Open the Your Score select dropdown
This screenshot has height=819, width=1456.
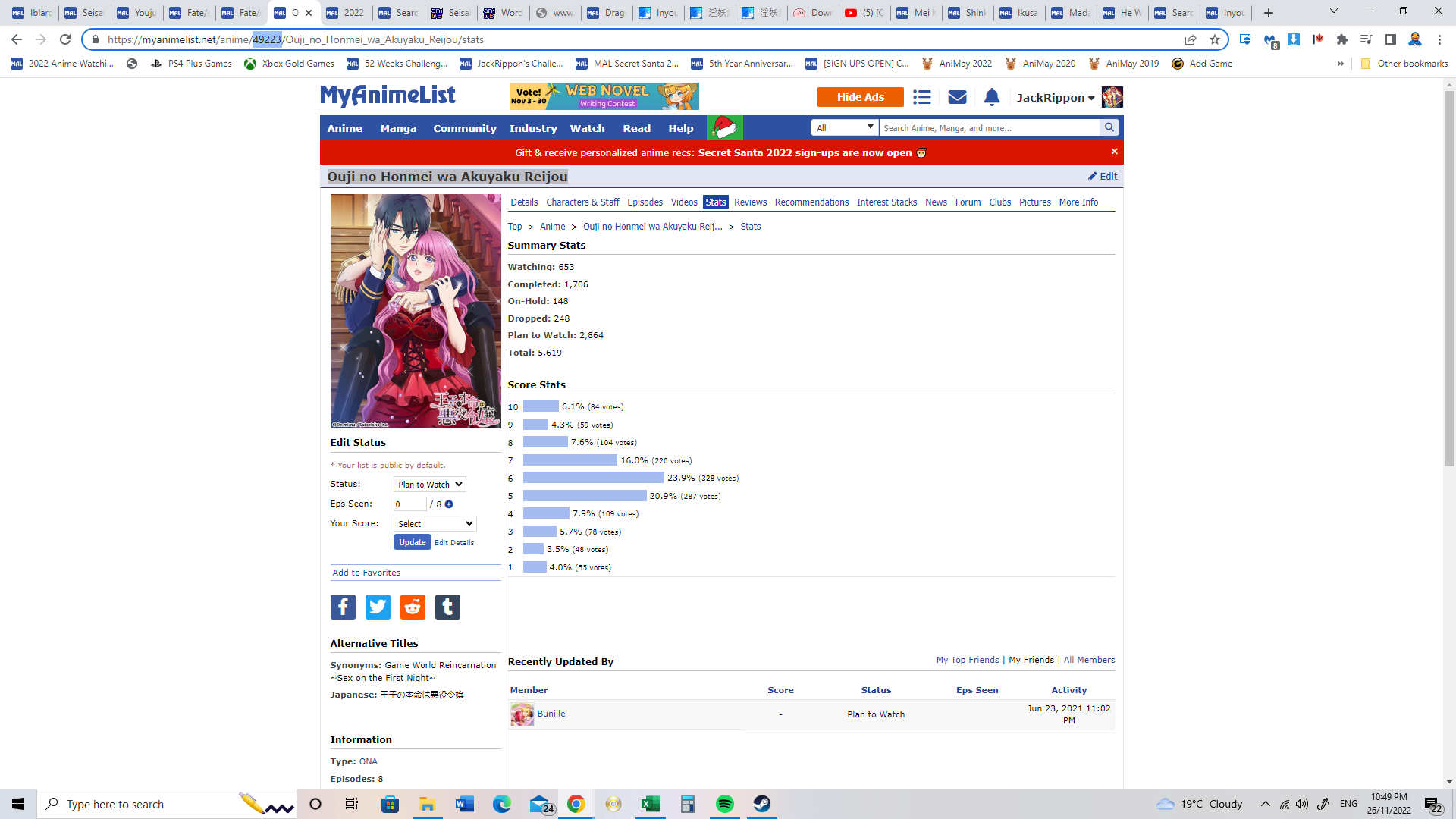coord(435,524)
